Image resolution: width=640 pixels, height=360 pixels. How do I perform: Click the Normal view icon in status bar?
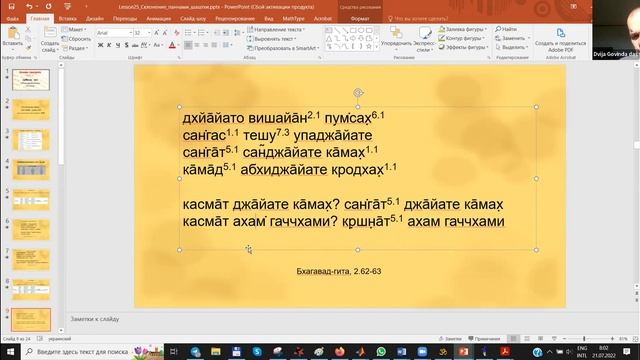(x=513, y=339)
